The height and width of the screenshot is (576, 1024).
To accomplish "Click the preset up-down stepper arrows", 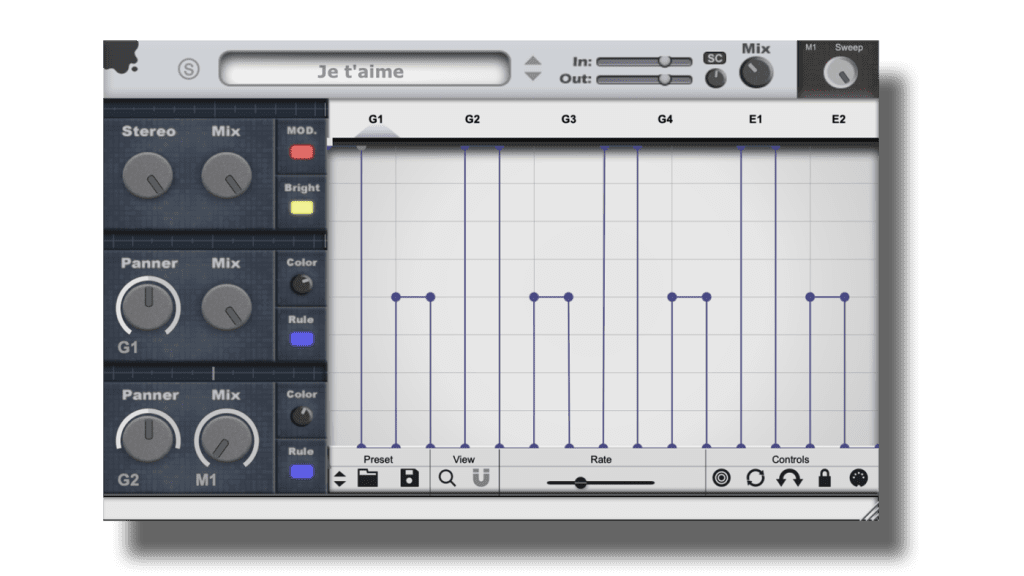I will point(533,70).
